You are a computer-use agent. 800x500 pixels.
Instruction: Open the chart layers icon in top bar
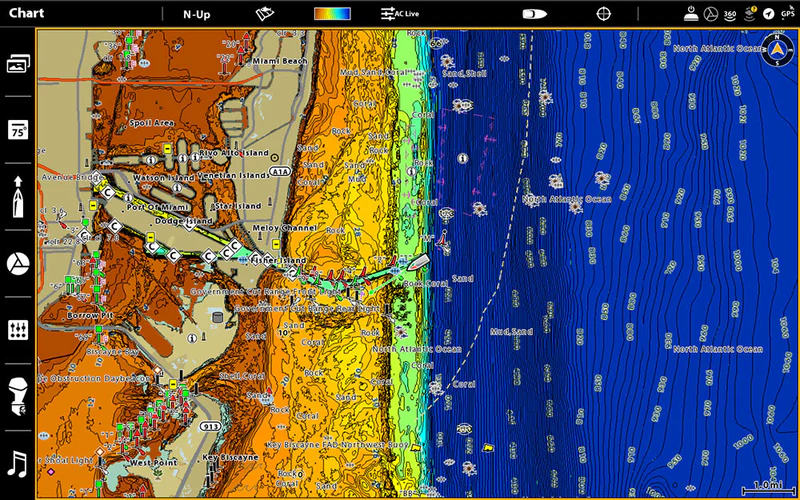(x=265, y=14)
